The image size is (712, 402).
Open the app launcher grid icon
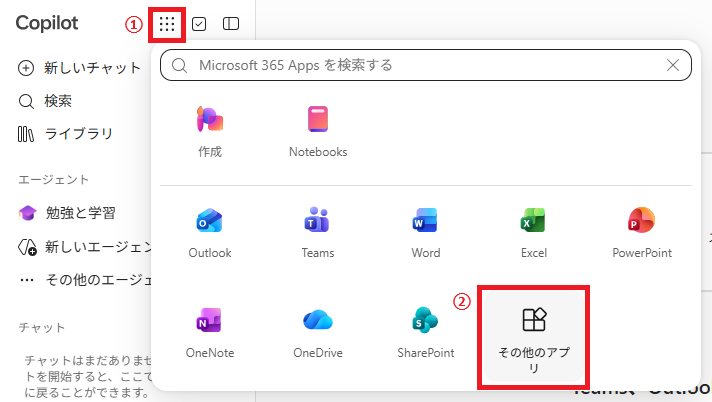coord(167,24)
